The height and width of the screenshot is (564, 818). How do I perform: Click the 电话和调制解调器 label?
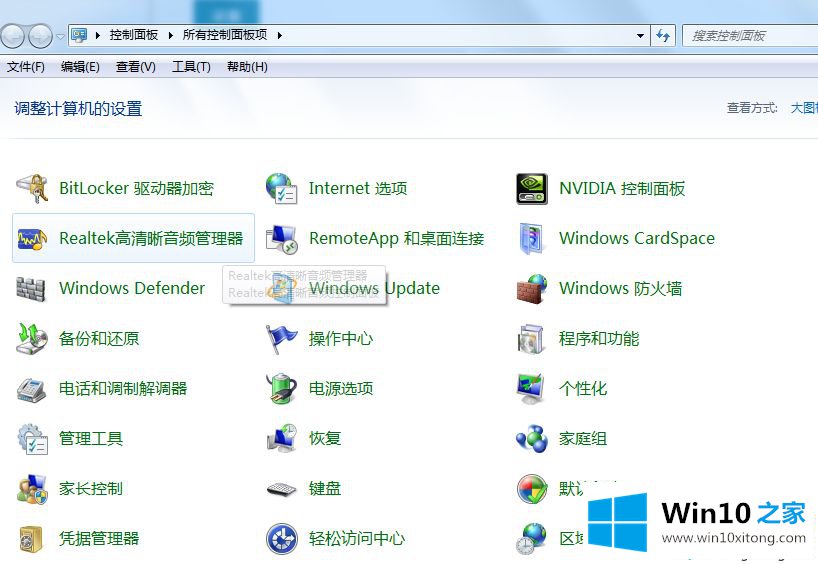tap(123, 389)
